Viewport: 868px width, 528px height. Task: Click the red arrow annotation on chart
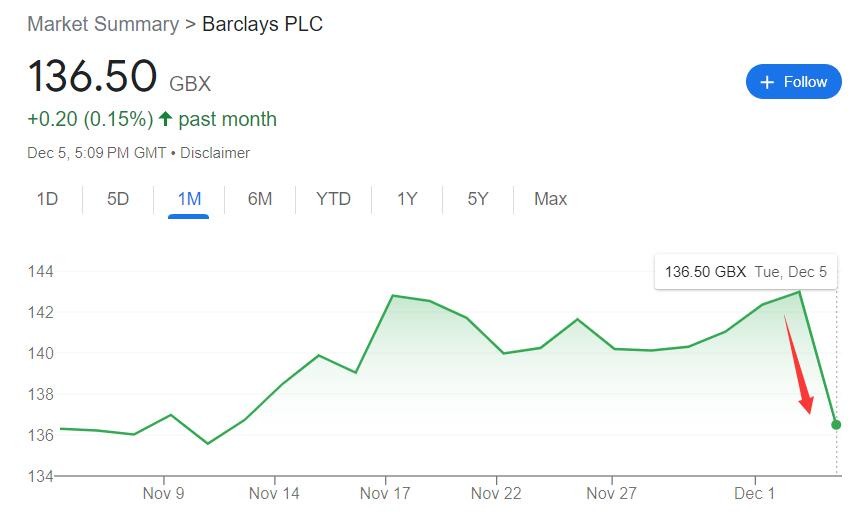[x=798, y=364]
